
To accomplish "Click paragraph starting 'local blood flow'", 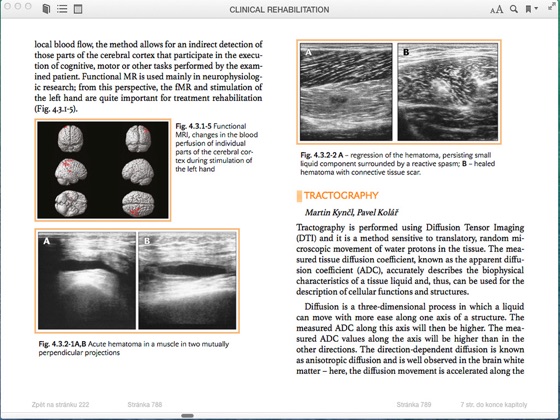I will (148, 76).
